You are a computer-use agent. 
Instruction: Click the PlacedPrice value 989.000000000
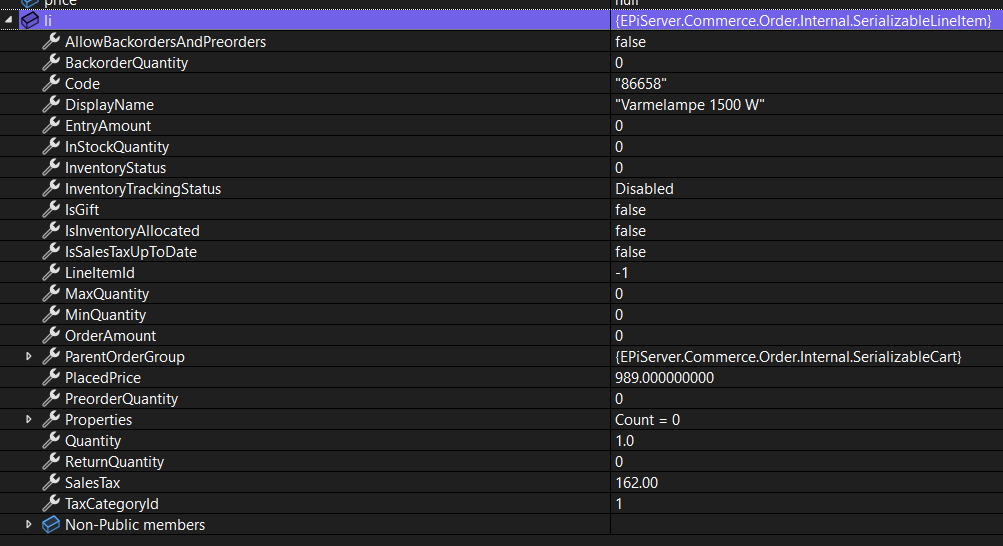click(x=664, y=378)
